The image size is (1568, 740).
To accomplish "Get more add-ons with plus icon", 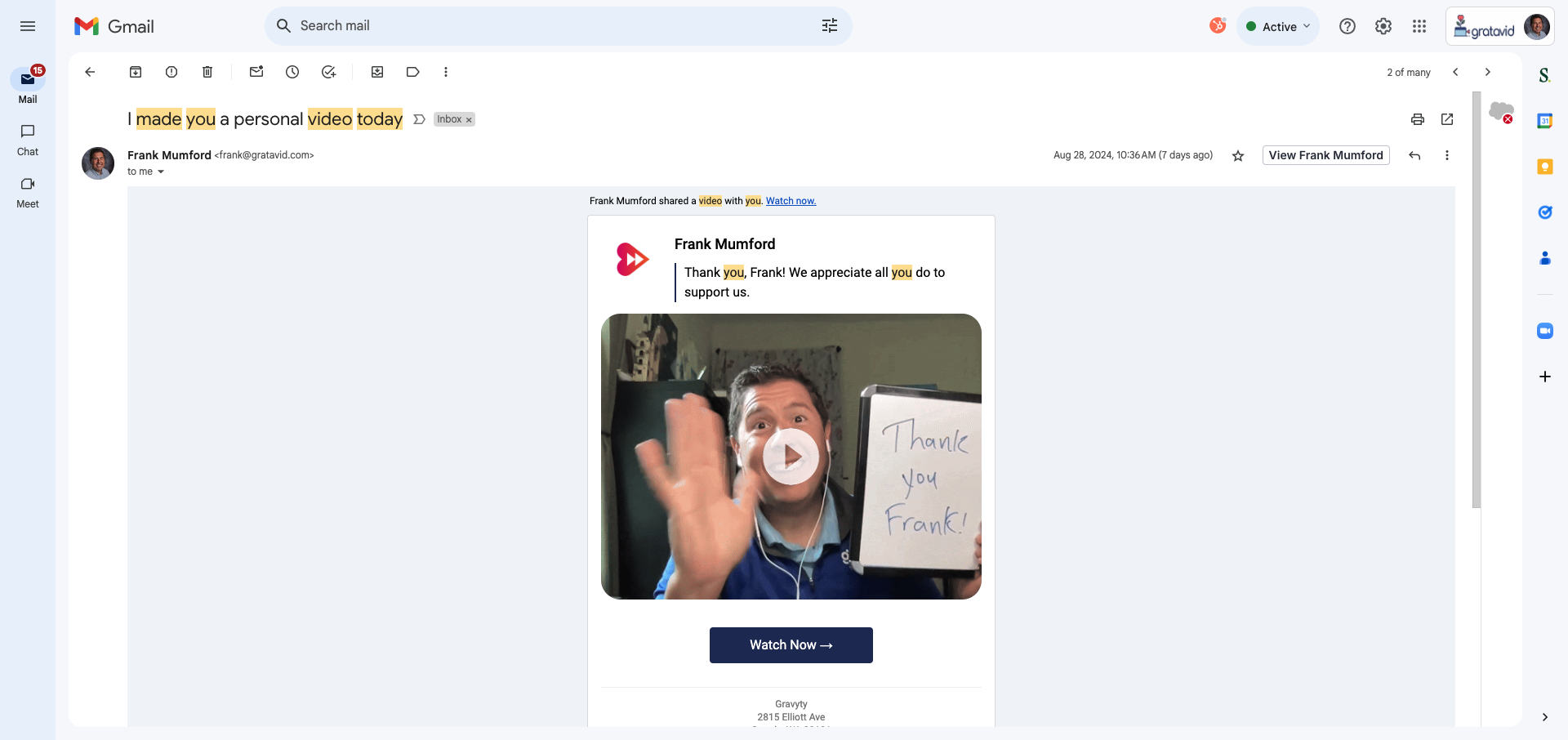I will 1545,377.
